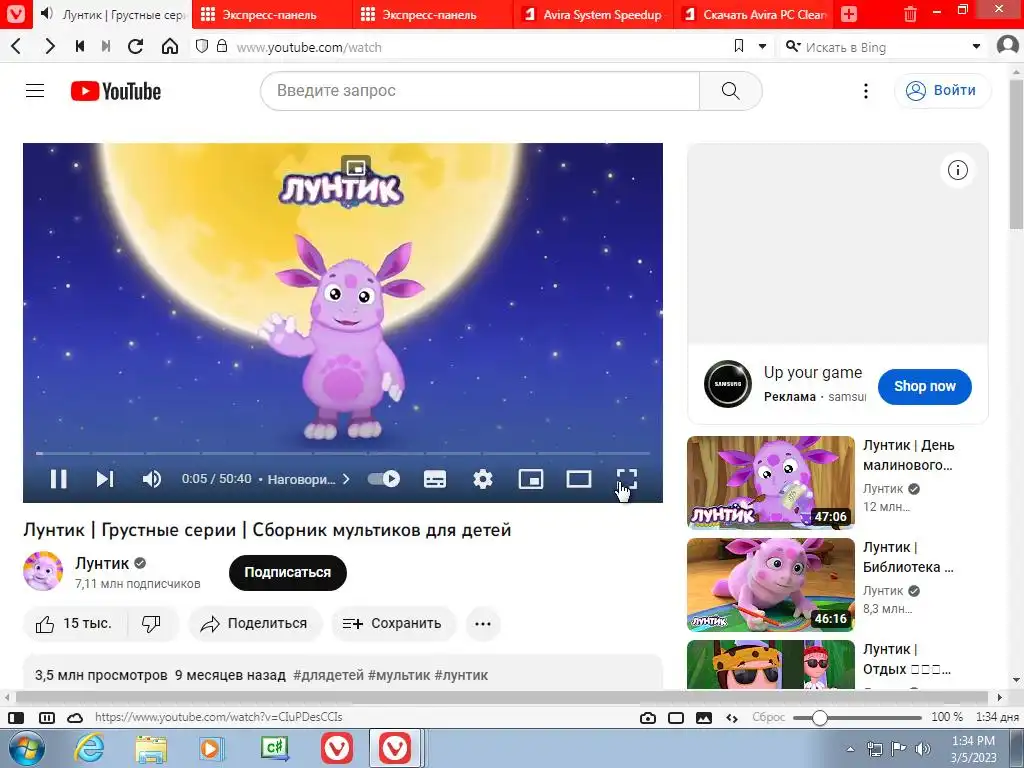The image size is (1024, 768).
Task: Click Сброс to reset zoom
Action: (769, 717)
